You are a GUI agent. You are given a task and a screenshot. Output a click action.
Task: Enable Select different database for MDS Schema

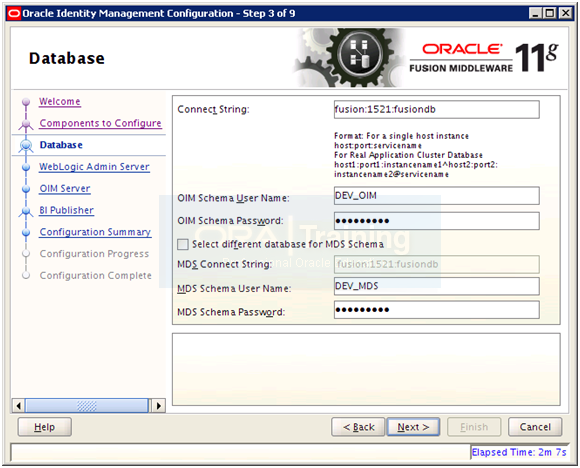click(x=183, y=244)
